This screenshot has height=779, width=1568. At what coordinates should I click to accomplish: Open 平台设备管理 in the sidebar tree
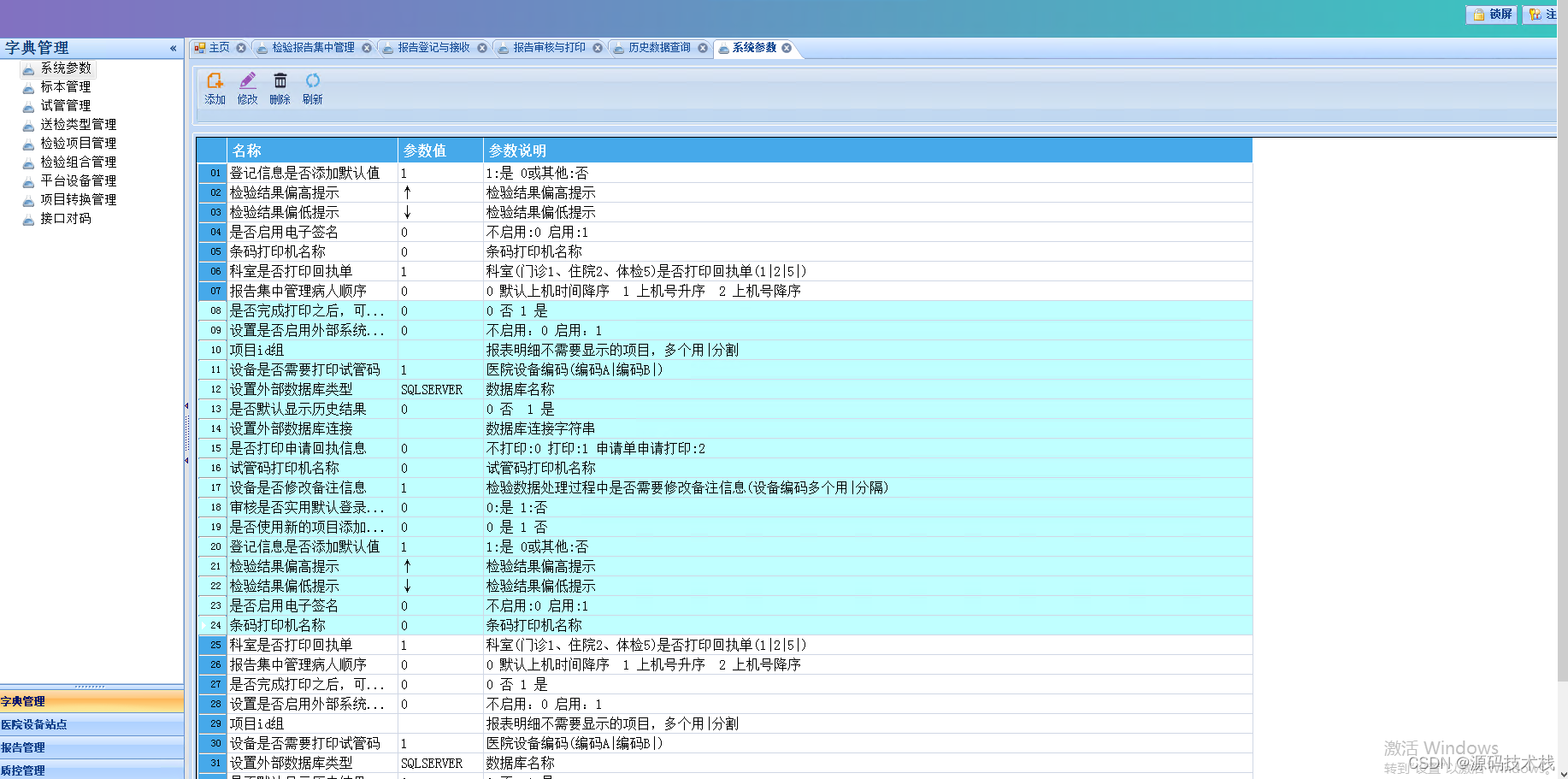point(79,180)
